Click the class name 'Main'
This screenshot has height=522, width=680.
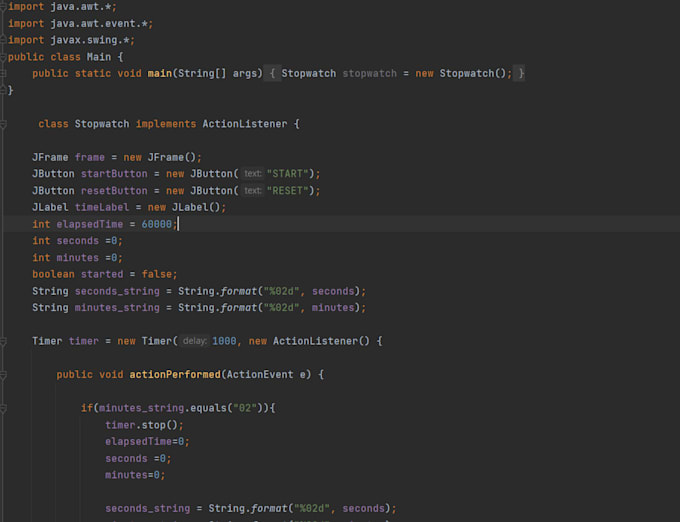(x=98, y=57)
